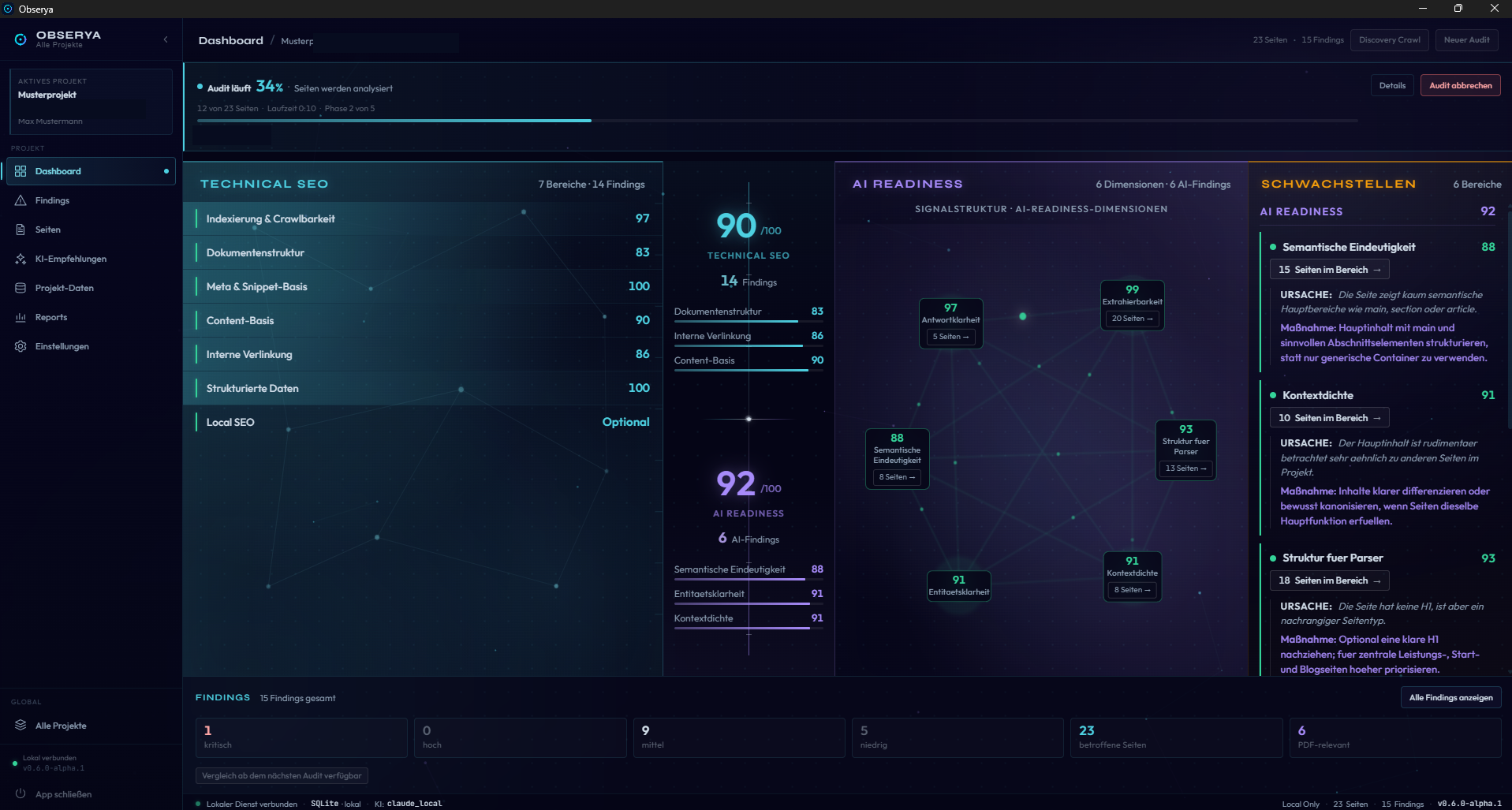Click the Obserya logo icon in sidebar
This screenshot has width=1512, height=810.
[x=21, y=39]
